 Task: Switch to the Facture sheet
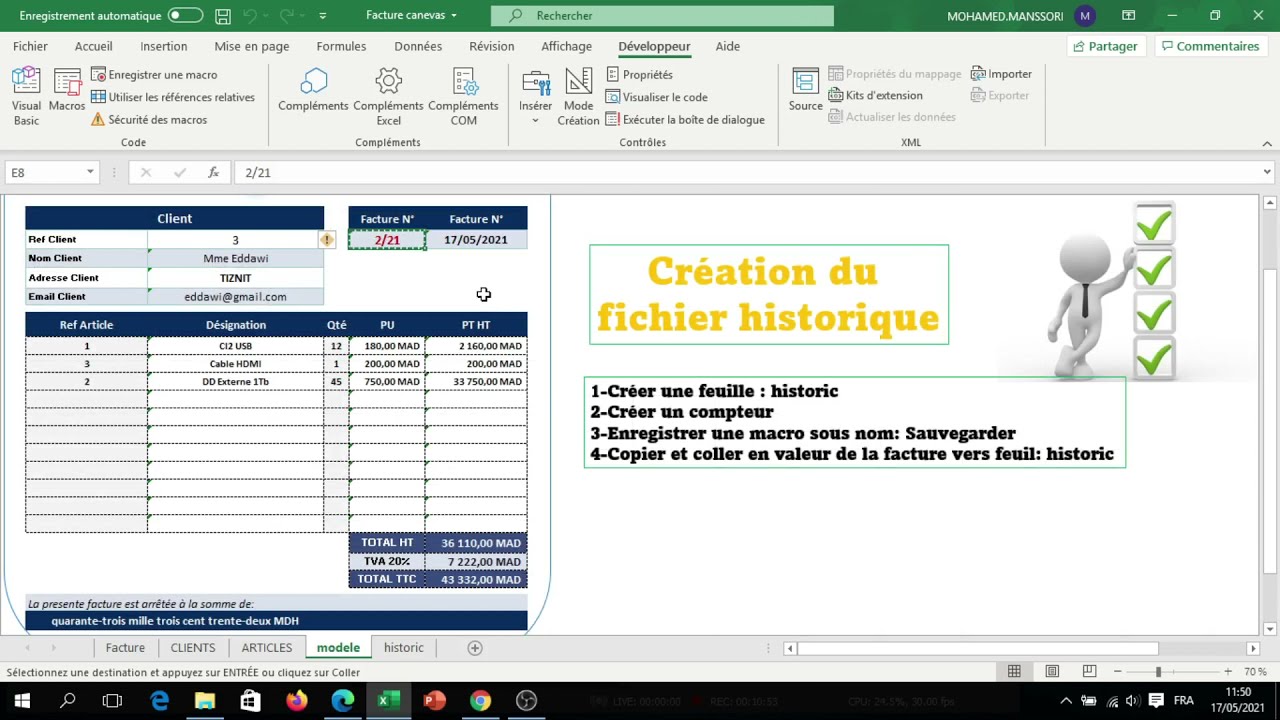pos(125,648)
